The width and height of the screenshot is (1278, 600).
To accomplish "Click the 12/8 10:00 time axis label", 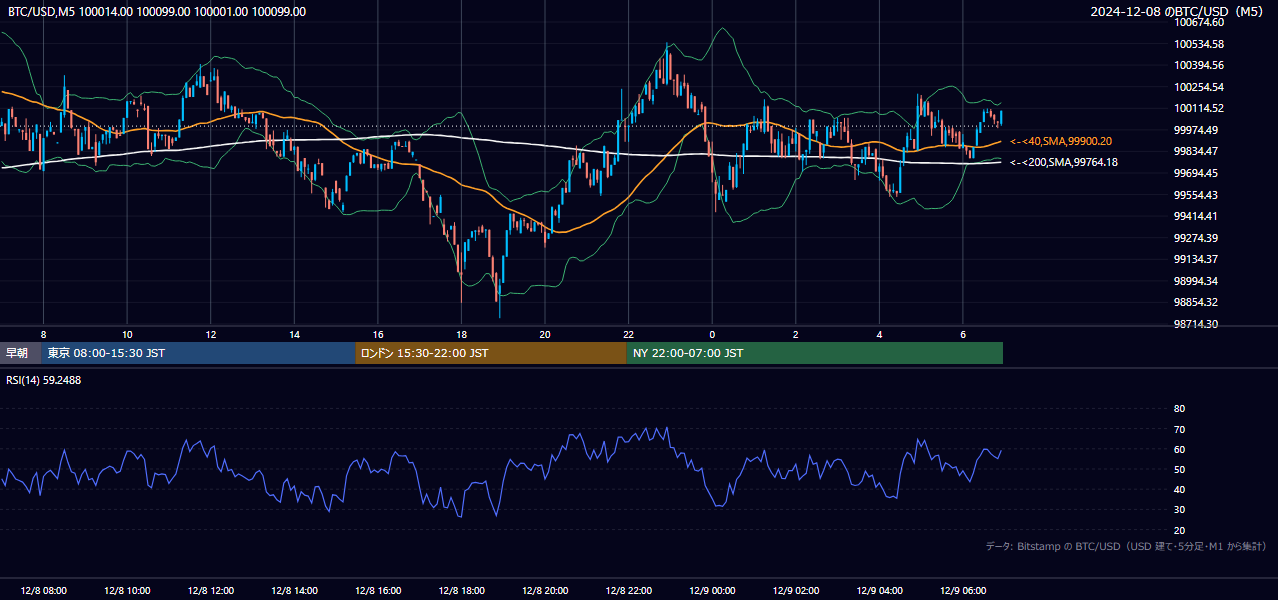I will (127, 591).
